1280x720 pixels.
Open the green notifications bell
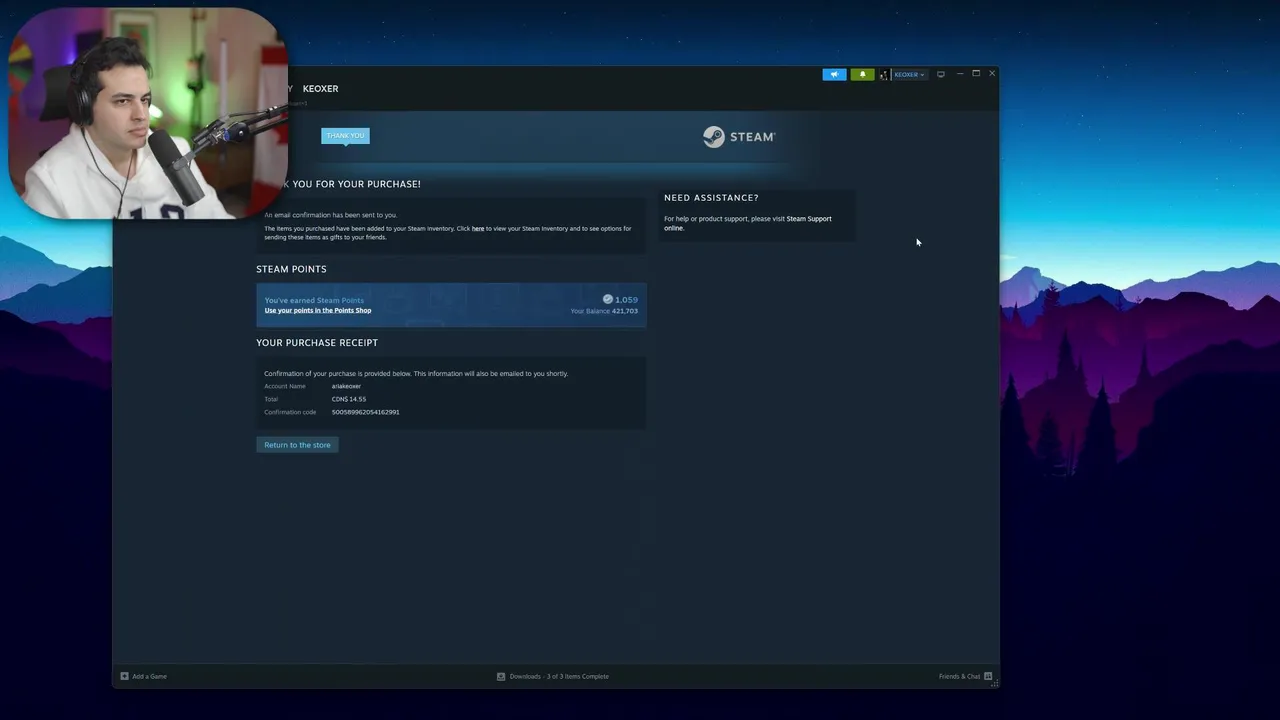tap(862, 74)
